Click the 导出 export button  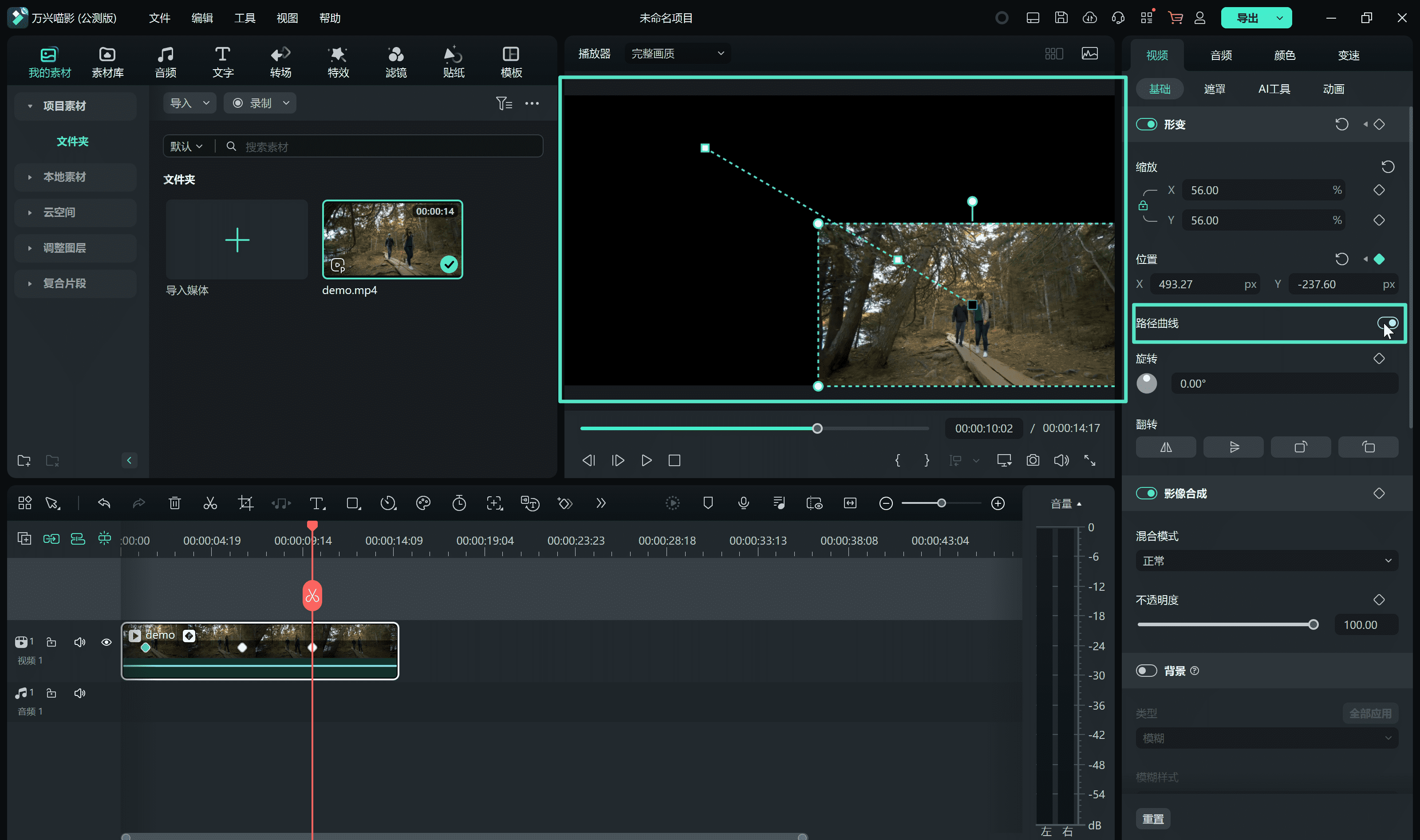[1247, 18]
